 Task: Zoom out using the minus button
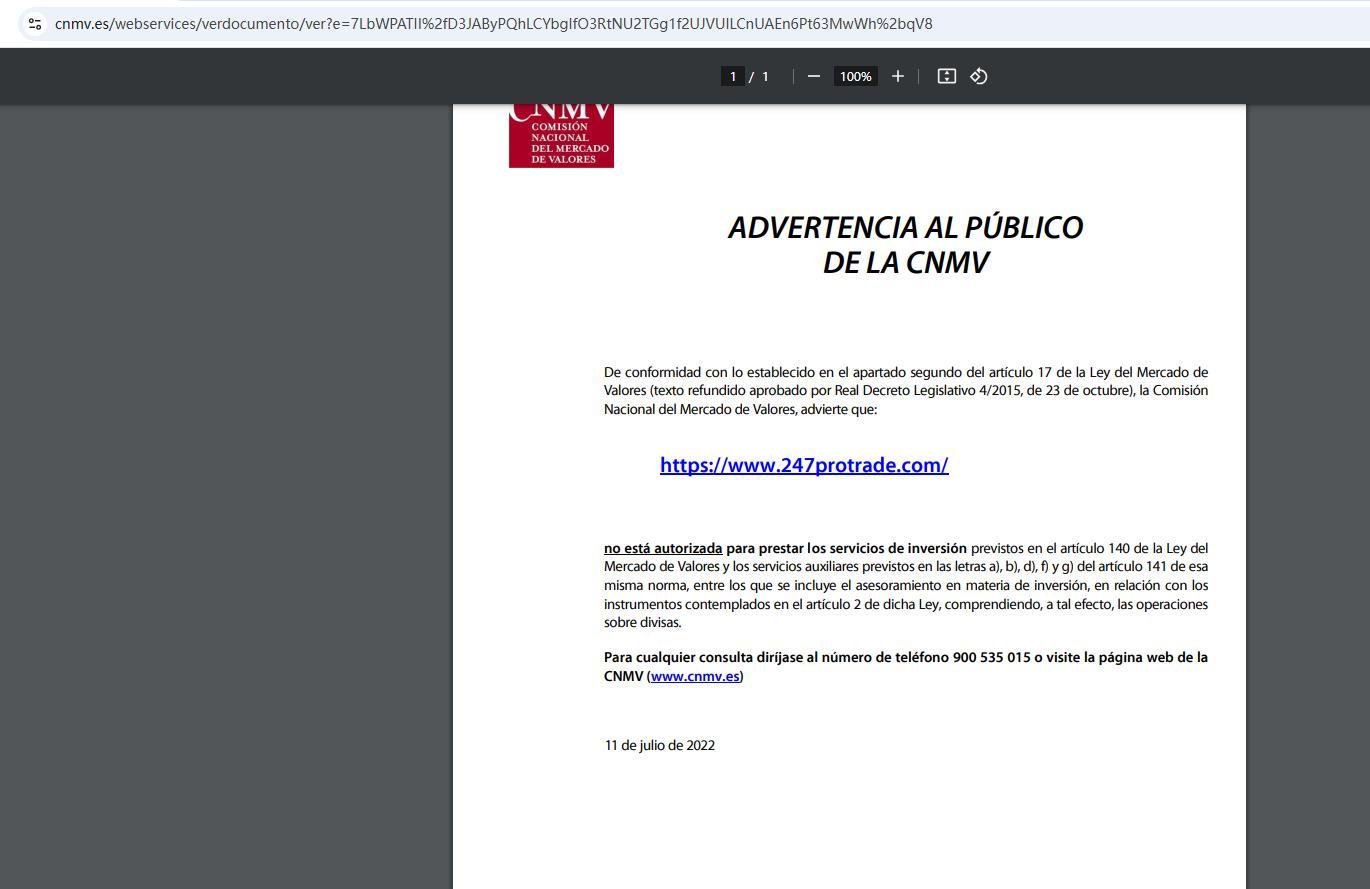(x=813, y=76)
